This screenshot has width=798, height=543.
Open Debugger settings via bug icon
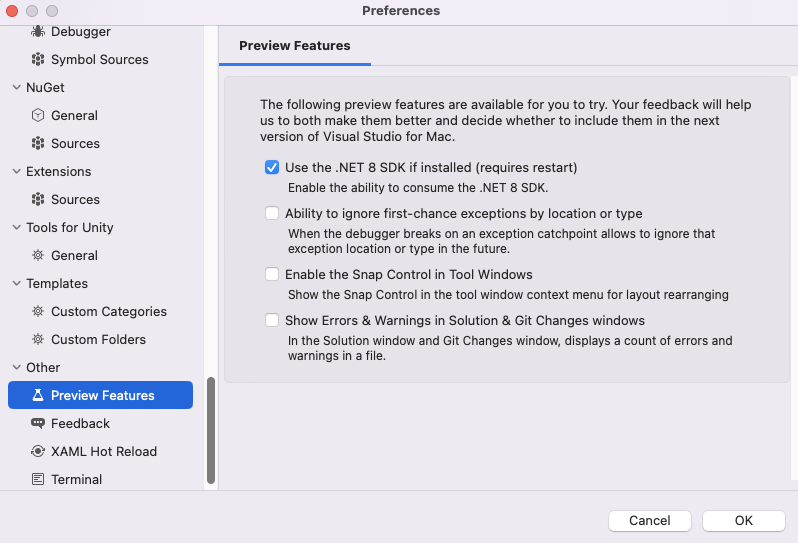[x=38, y=32]
